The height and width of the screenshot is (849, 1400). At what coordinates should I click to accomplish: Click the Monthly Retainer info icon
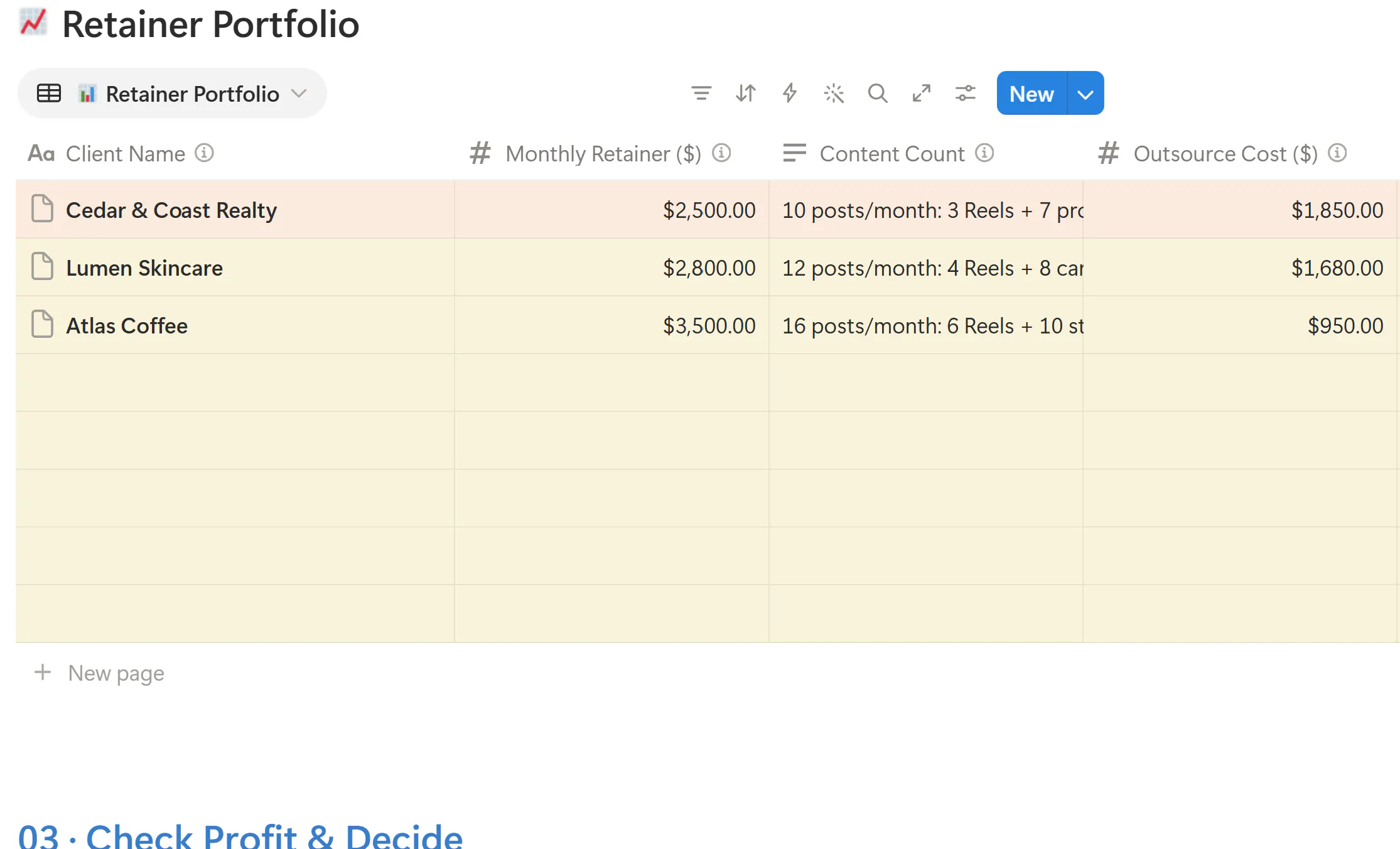(x=721, y=153)
